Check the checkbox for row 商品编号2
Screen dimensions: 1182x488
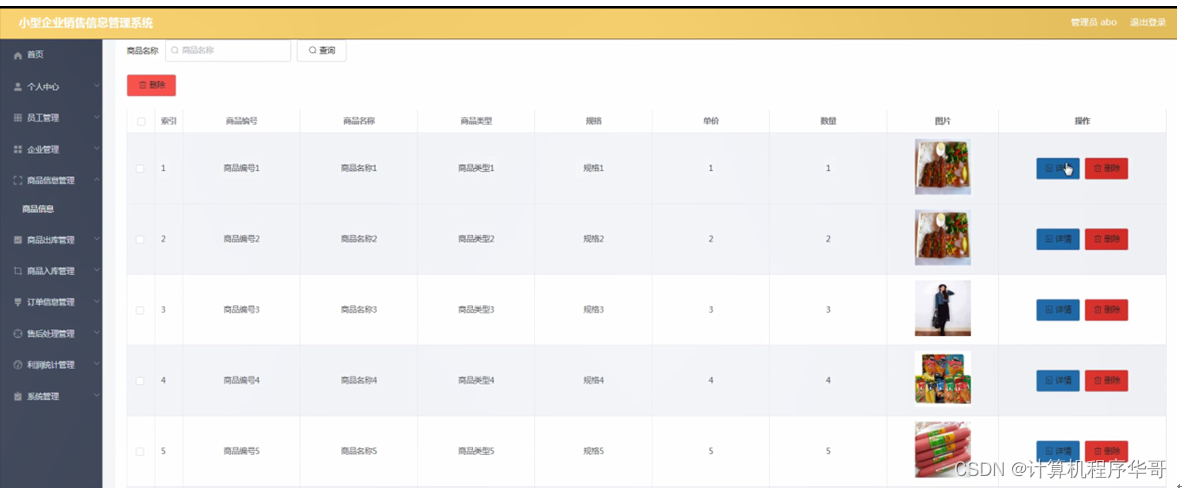pyautogui.click(x=140, y=239)
